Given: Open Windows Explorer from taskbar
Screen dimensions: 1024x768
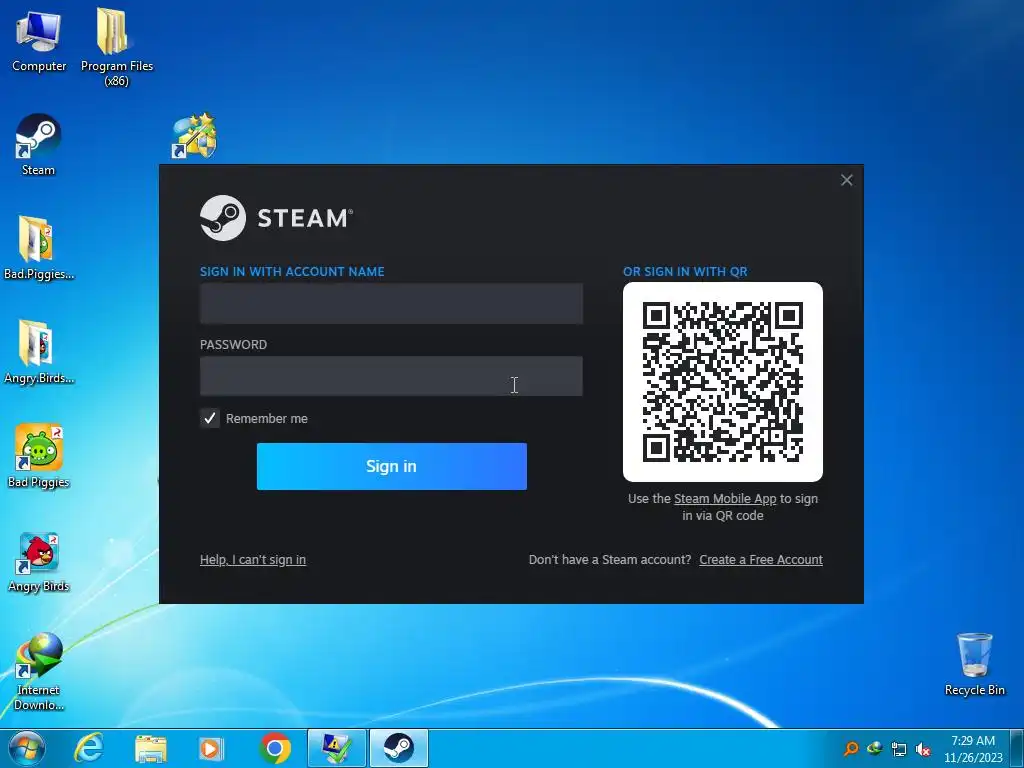Looking at the screenshot, I should (151, 748).
